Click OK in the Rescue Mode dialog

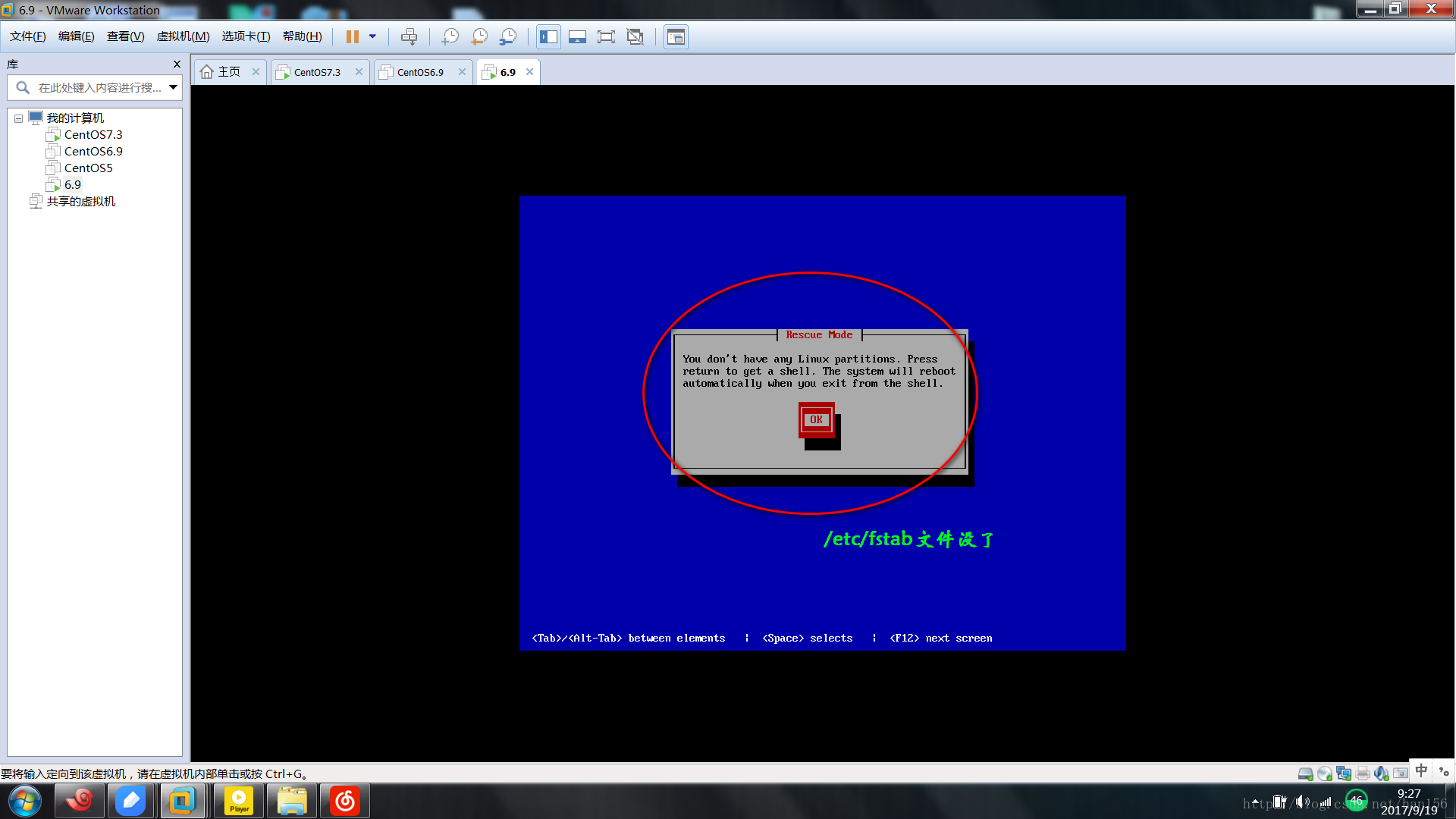(x=816, y=419)
